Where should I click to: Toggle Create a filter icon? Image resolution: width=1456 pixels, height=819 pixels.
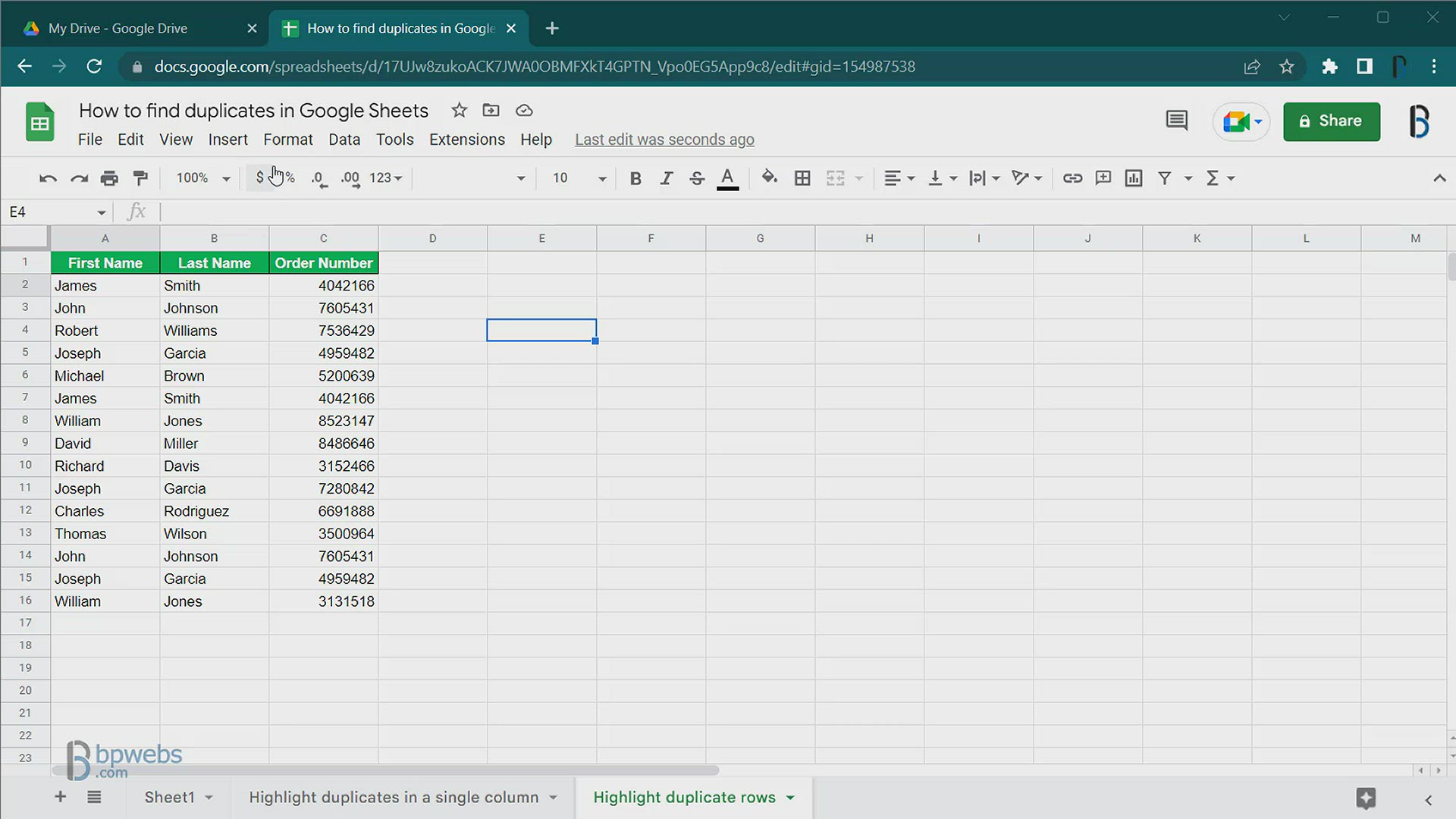coord(1165,178)
